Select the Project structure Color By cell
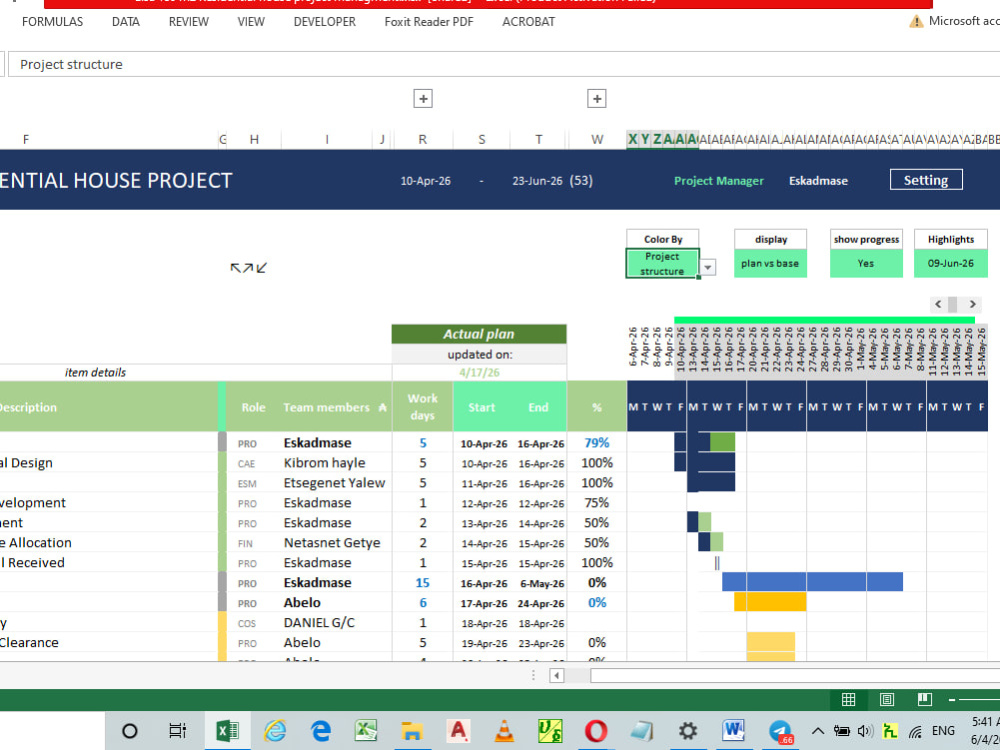This screenshot has width=1000, height=750. (662, 263)
